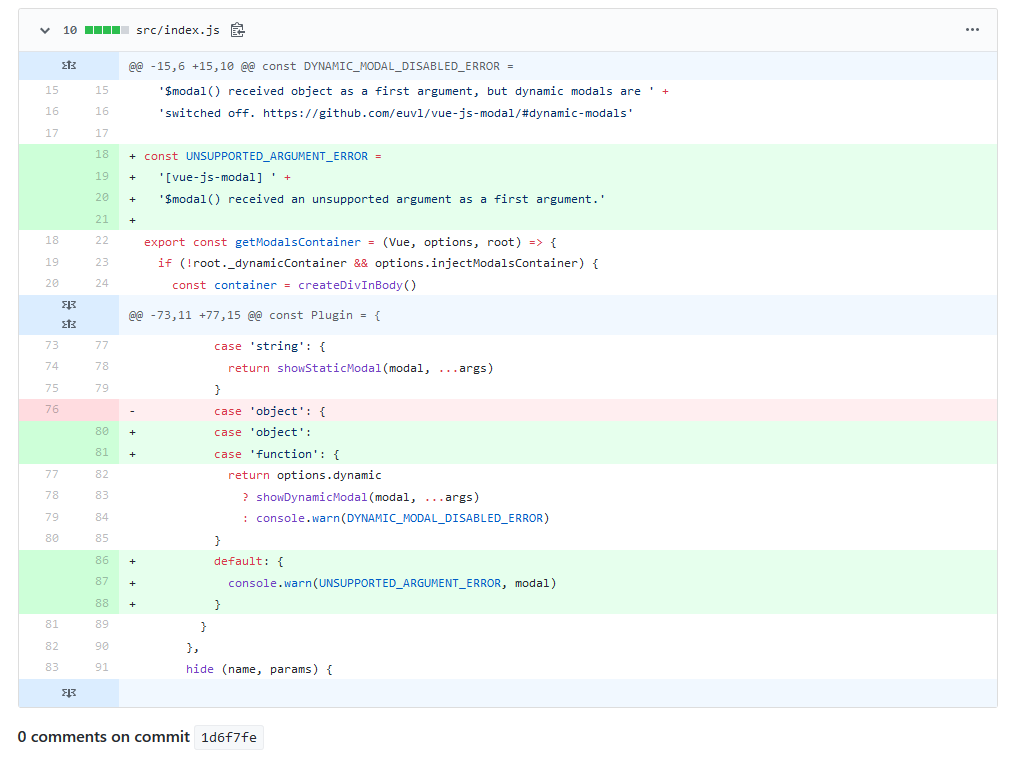Select removed line number 76
Viewport: 1035px width, 759px height.
[x=52, y=409]
